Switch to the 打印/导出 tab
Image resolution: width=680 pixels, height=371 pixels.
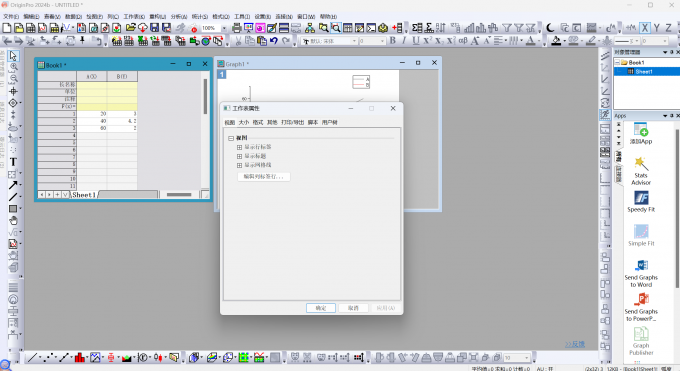pyautogui.click(x=293, y=123)
